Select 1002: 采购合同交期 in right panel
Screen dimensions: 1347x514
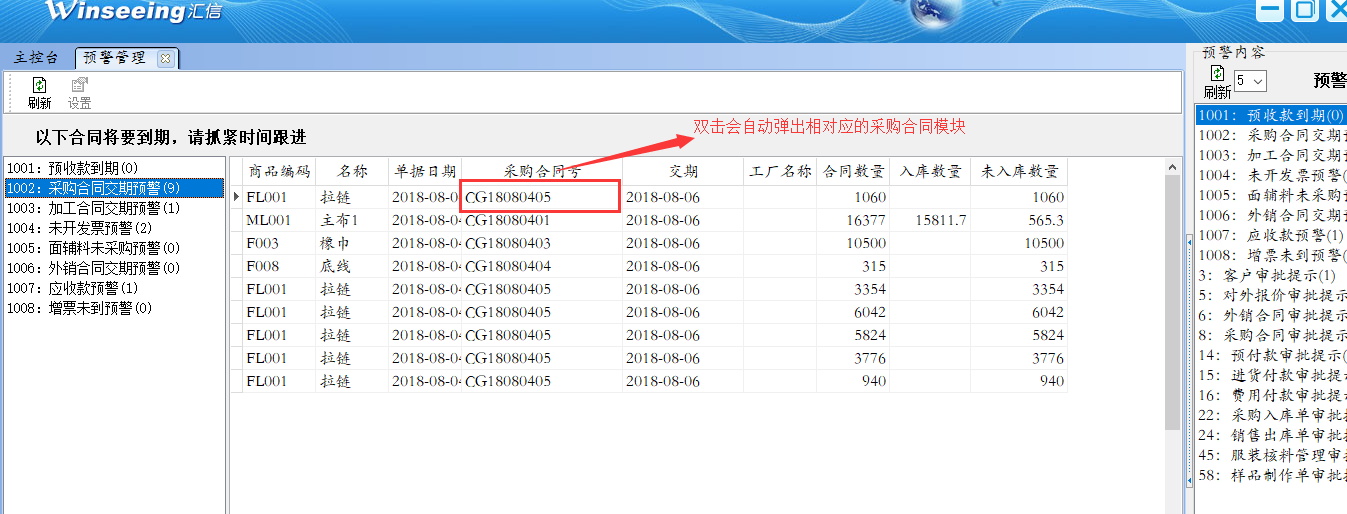1271,135
